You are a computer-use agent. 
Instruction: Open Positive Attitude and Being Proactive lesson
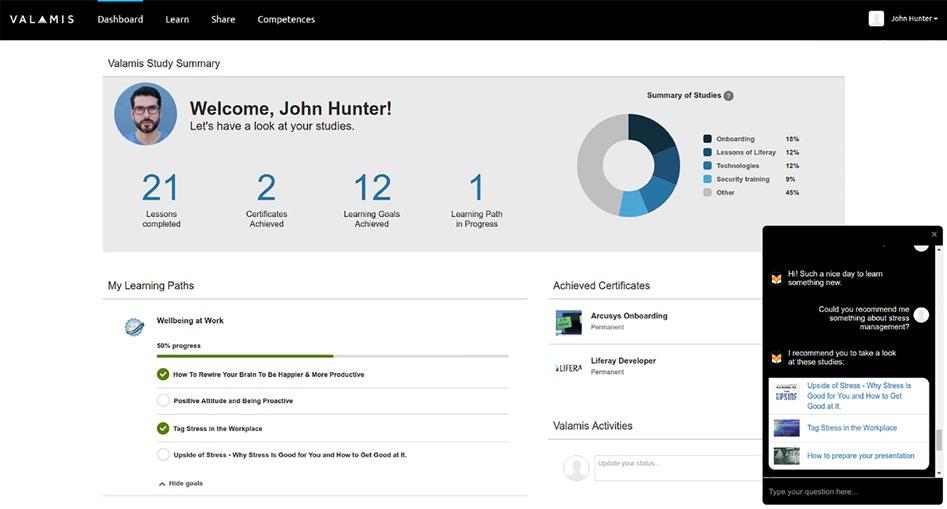tap(233, 401)
